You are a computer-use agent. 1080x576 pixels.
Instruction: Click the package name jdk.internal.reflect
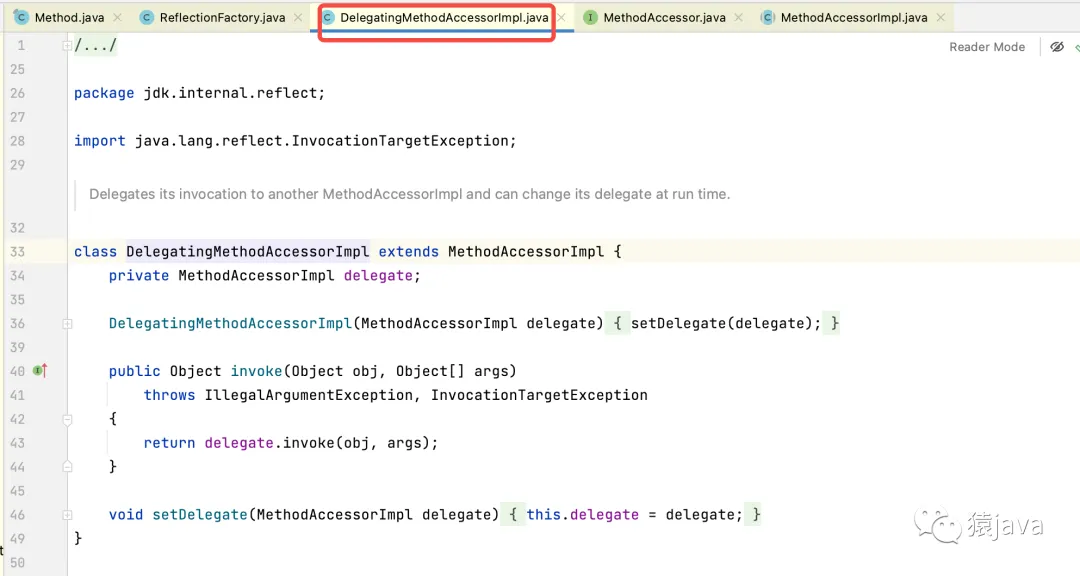230,93
